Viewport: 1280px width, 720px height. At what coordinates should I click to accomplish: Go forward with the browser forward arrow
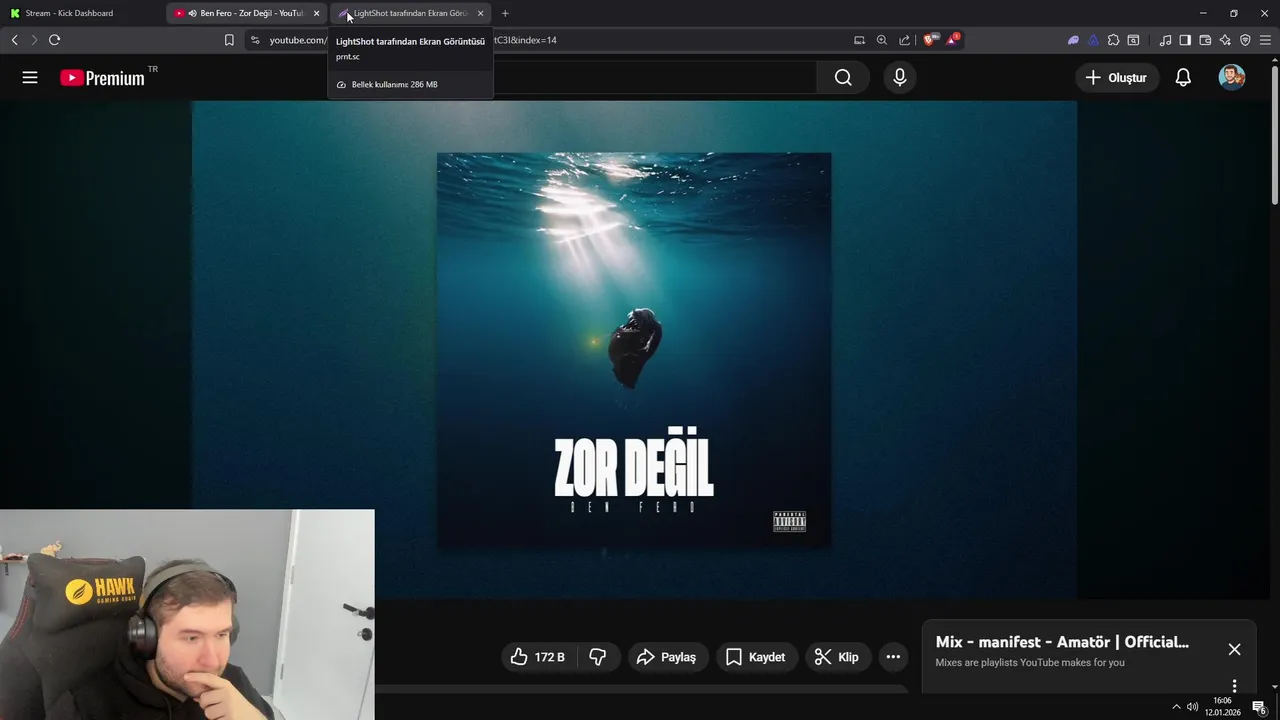pos(33,40)
